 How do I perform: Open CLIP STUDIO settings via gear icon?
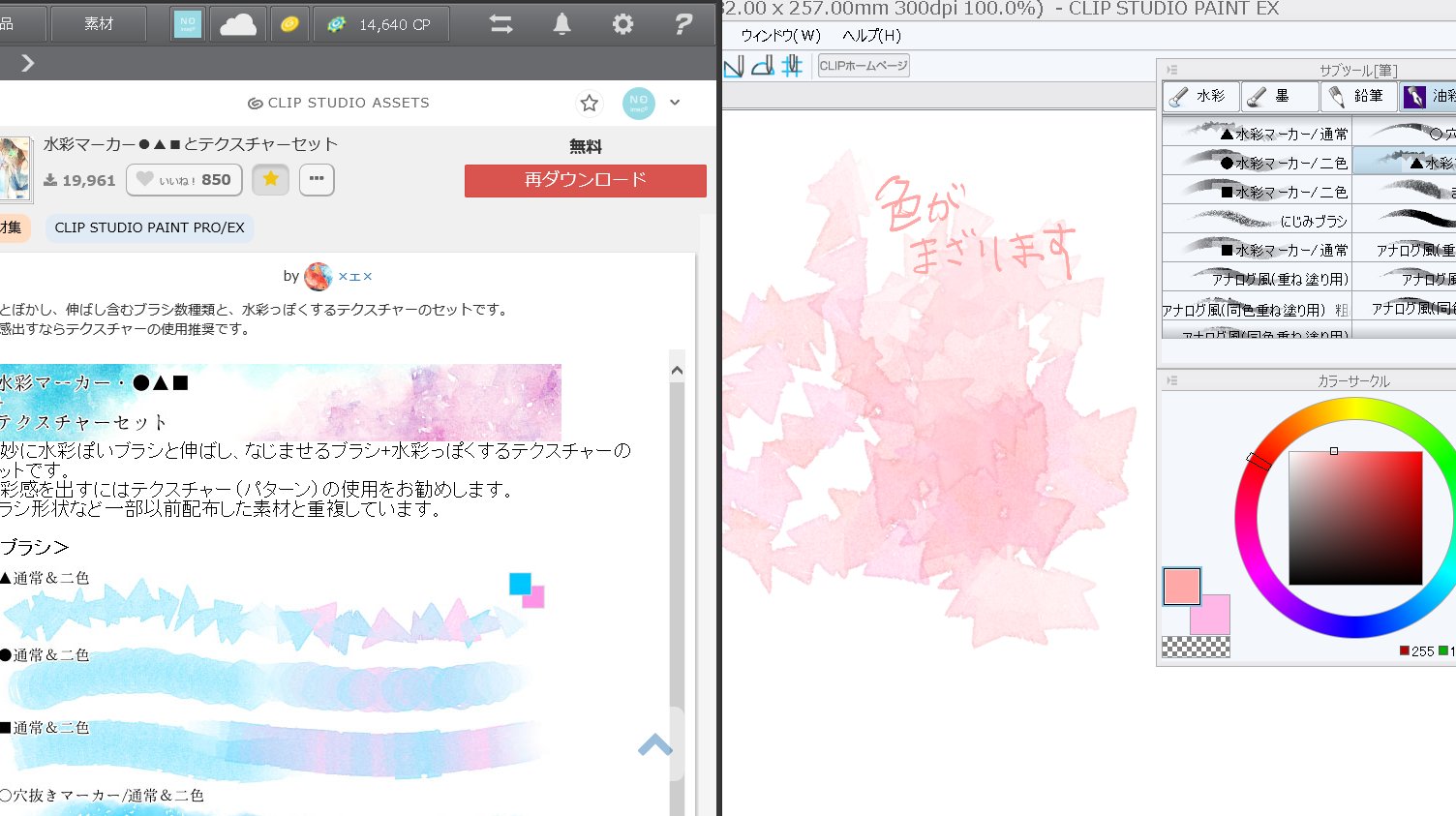pos(622,23)
